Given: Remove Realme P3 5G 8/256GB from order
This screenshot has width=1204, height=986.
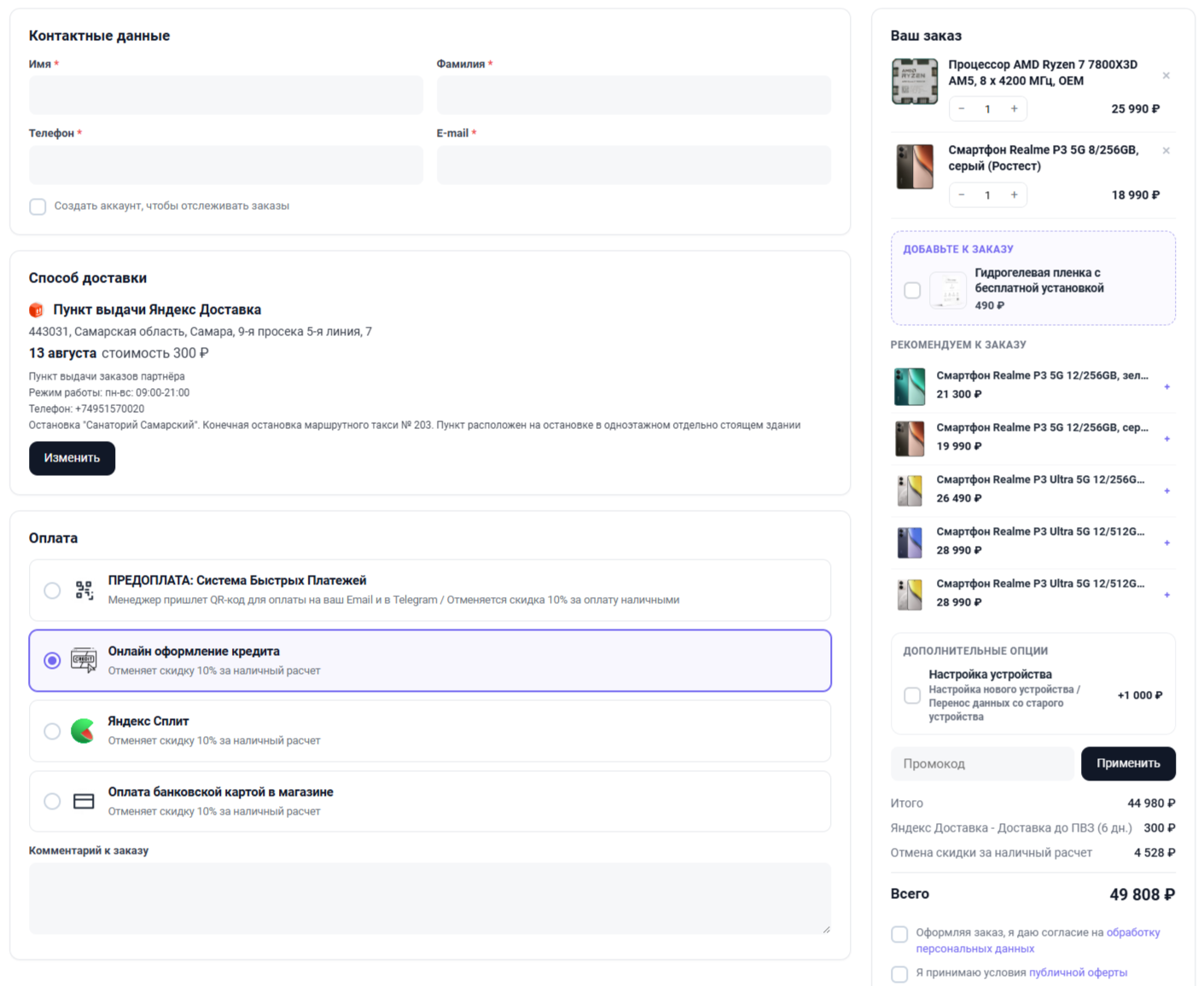Looking at the screenshot, I should point(1166,151).
